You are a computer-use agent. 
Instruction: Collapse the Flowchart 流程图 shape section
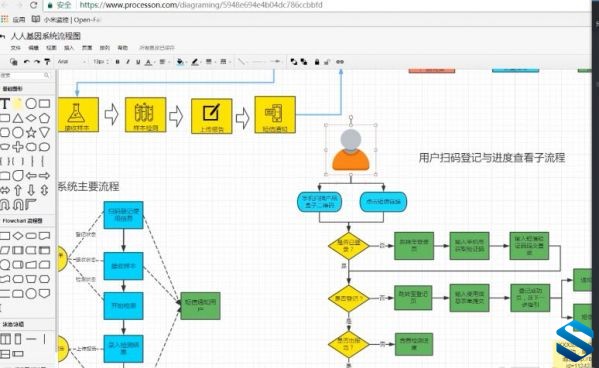(22, 221)
